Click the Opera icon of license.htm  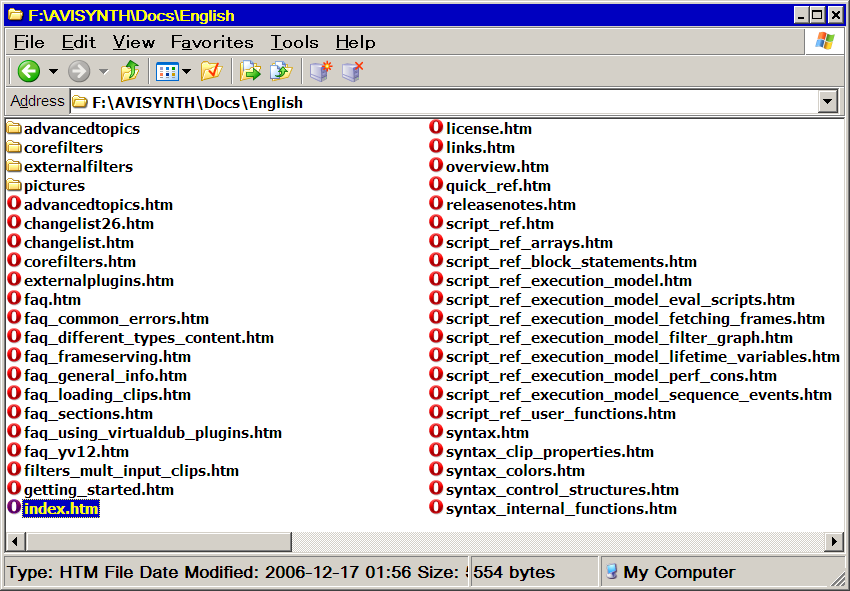436,127
